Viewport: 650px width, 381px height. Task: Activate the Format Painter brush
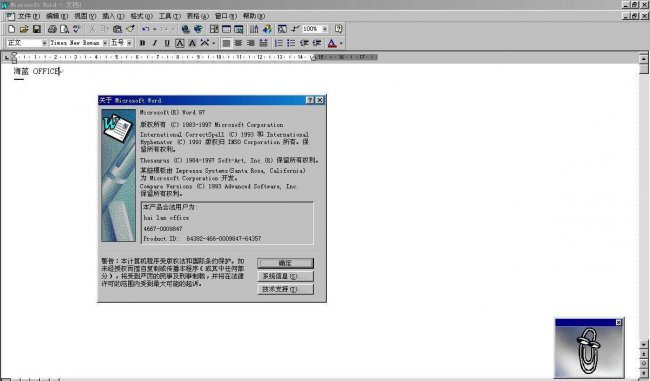pos(130,29)
